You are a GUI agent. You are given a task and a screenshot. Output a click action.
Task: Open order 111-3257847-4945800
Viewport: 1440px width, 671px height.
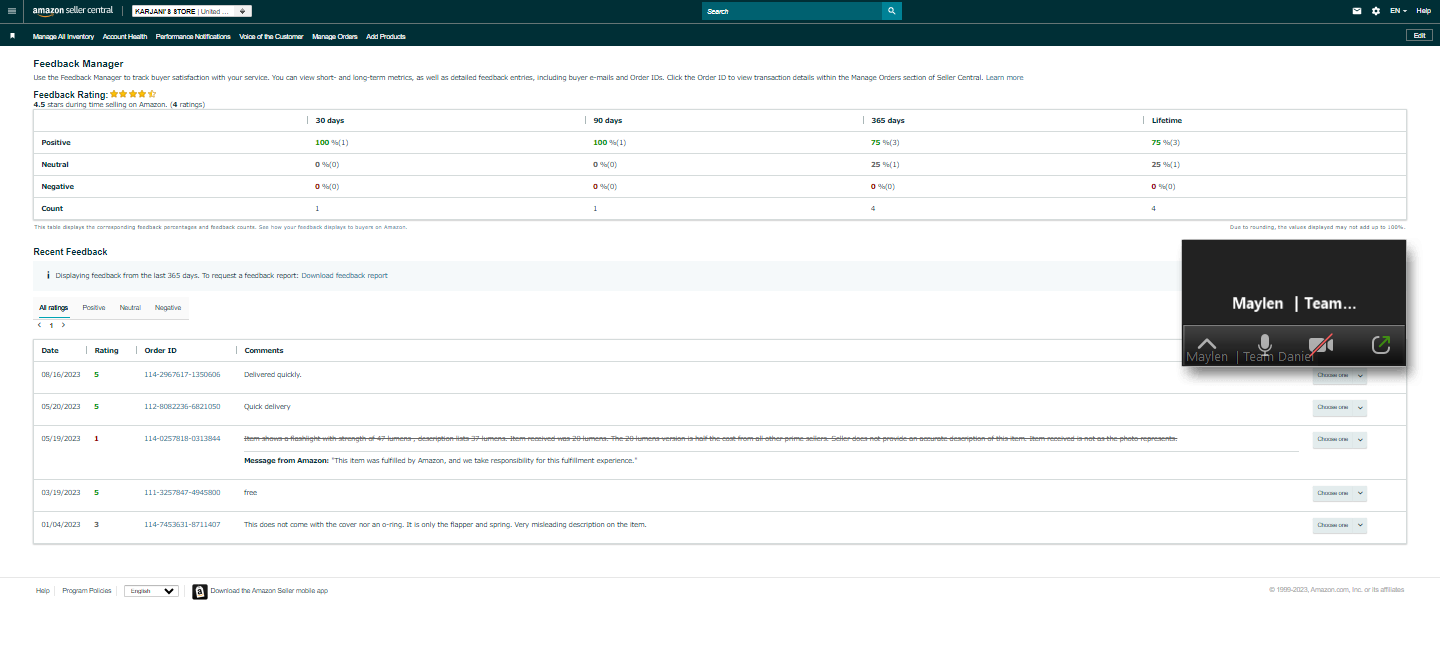click(182, 493)
